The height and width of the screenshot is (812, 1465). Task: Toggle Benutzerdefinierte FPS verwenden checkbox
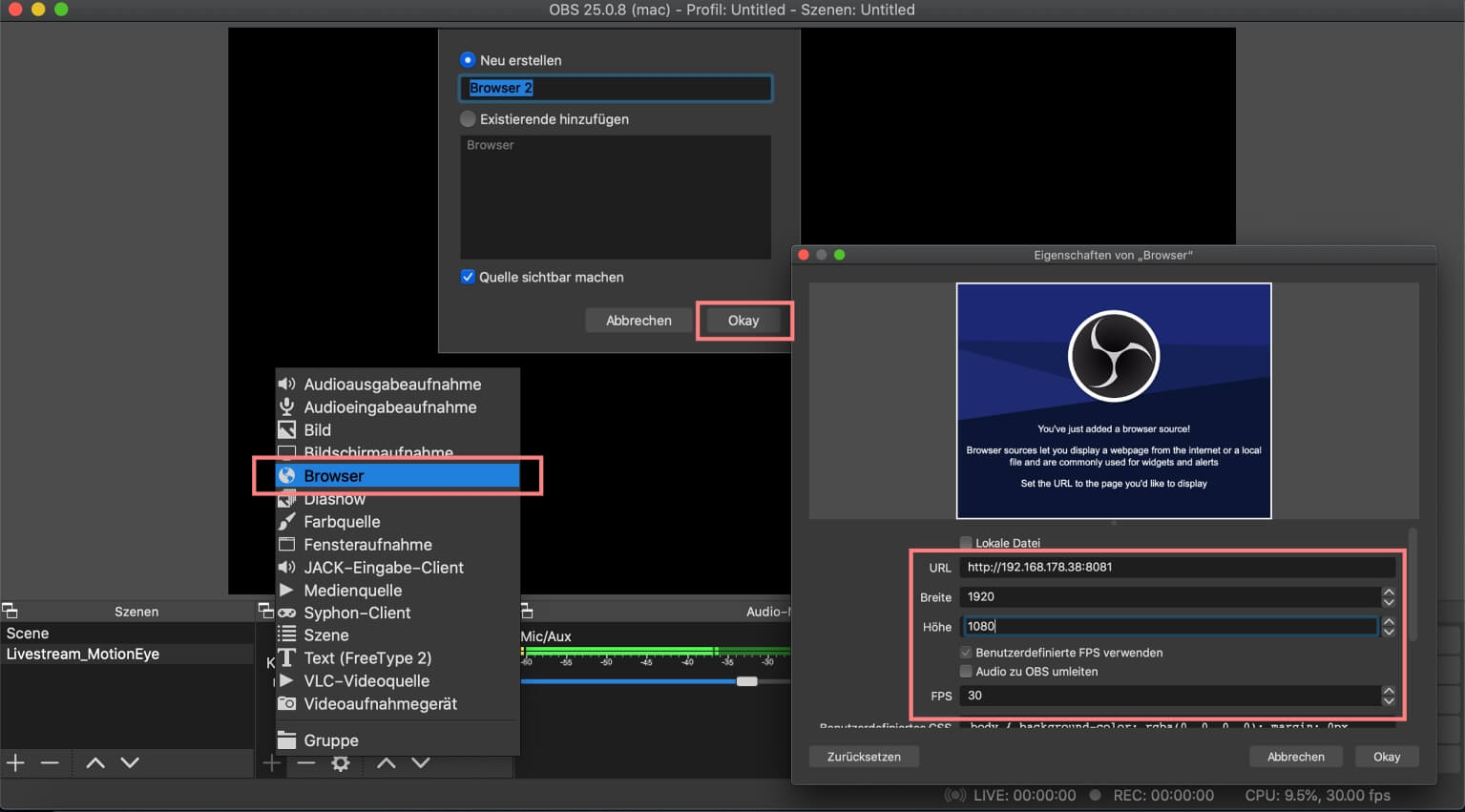click(x=966, y=653)
